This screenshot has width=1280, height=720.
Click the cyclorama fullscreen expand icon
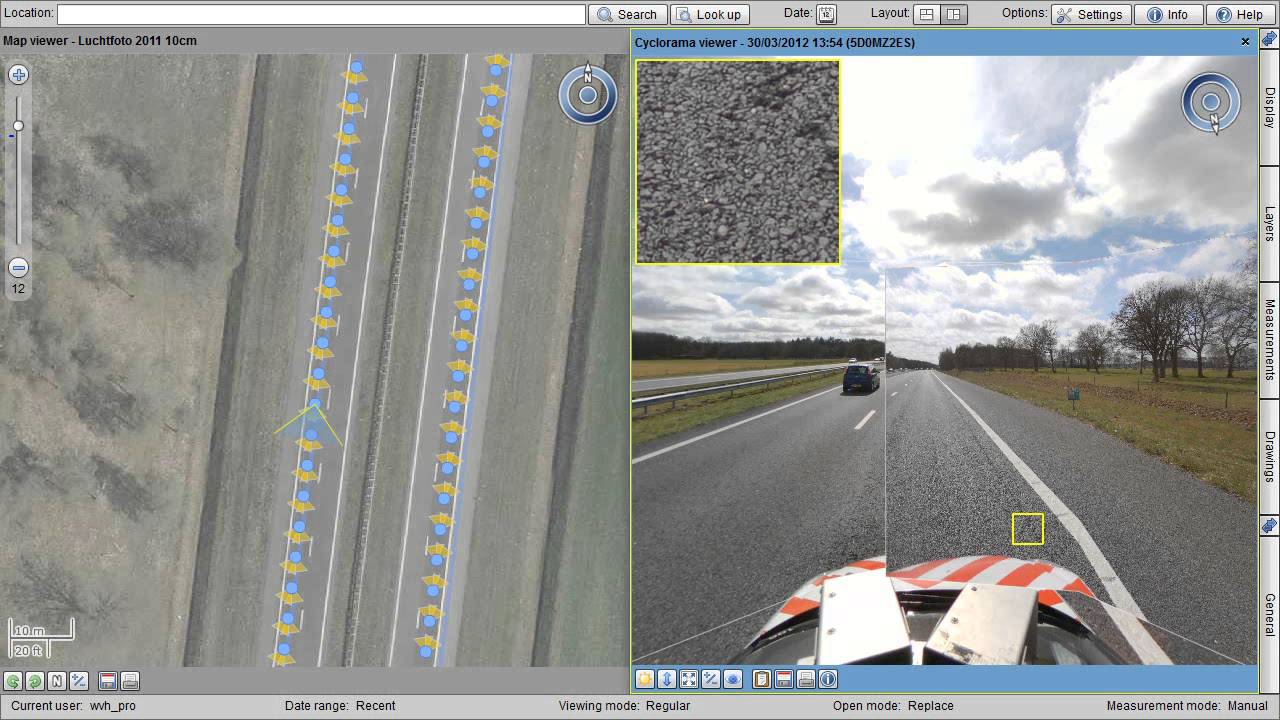tap(689, 679)
